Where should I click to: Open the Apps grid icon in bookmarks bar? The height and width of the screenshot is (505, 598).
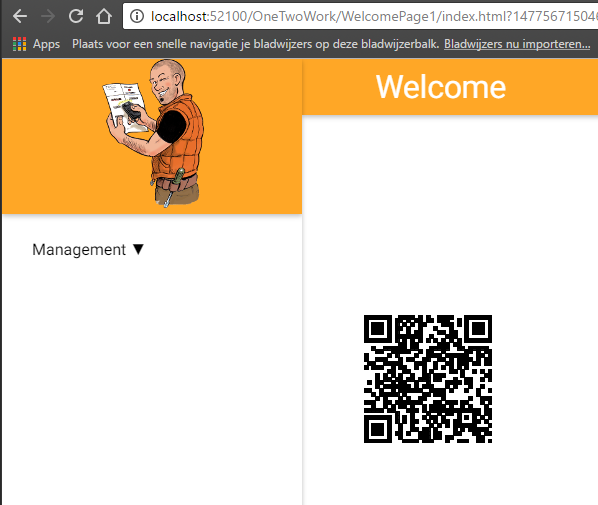tap(19, 44)
